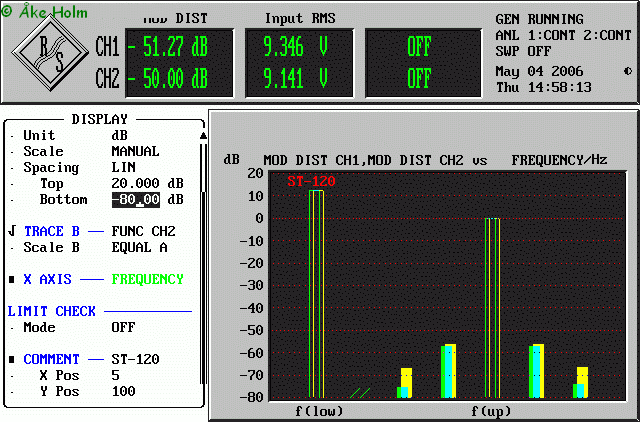Edit the highlighted Bottom -80.00 field
640x422 pixels.
tap(136, 200)
